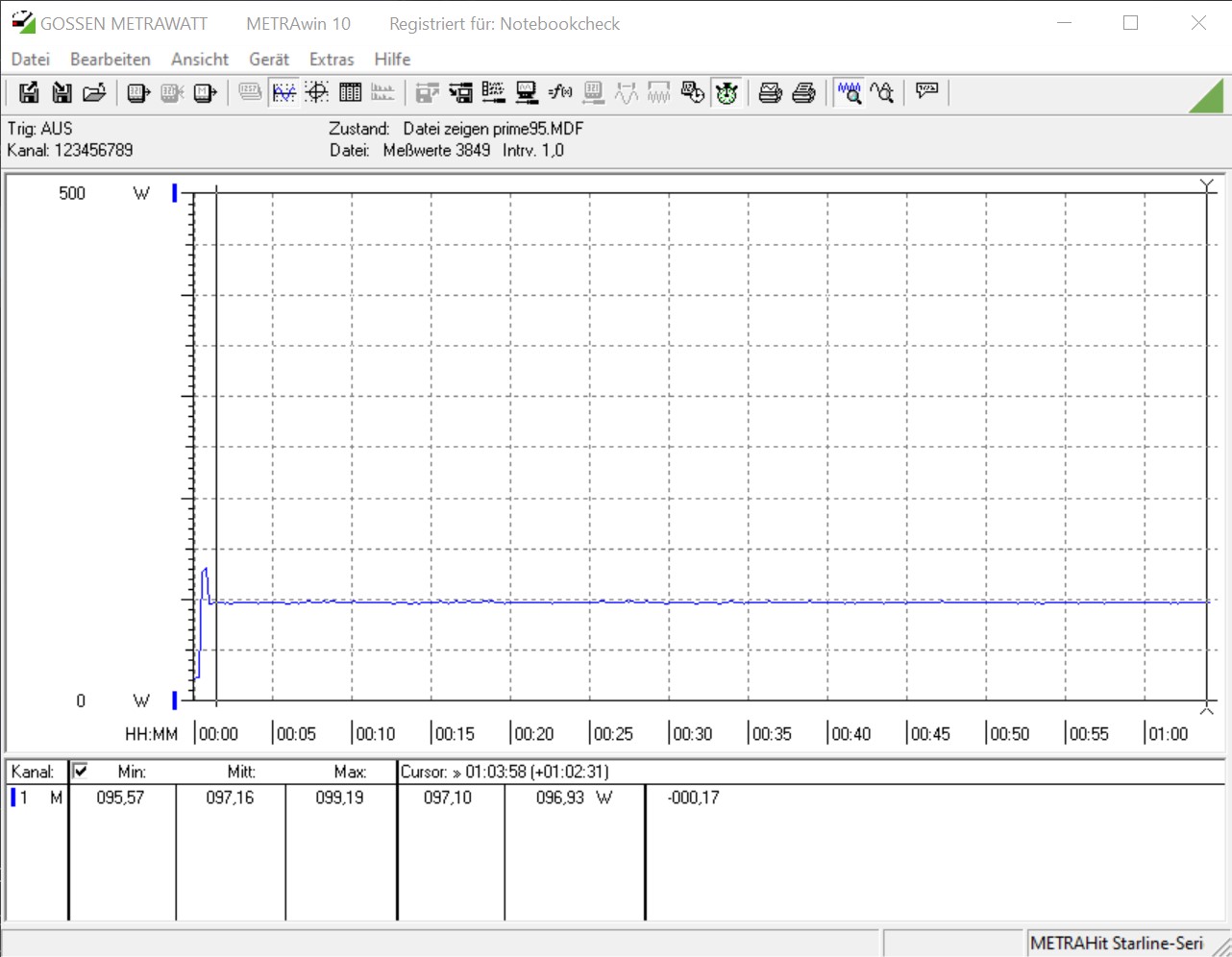Click the Mitt value 097,16
The image size is (1232, 957).
tap(231, 797)
